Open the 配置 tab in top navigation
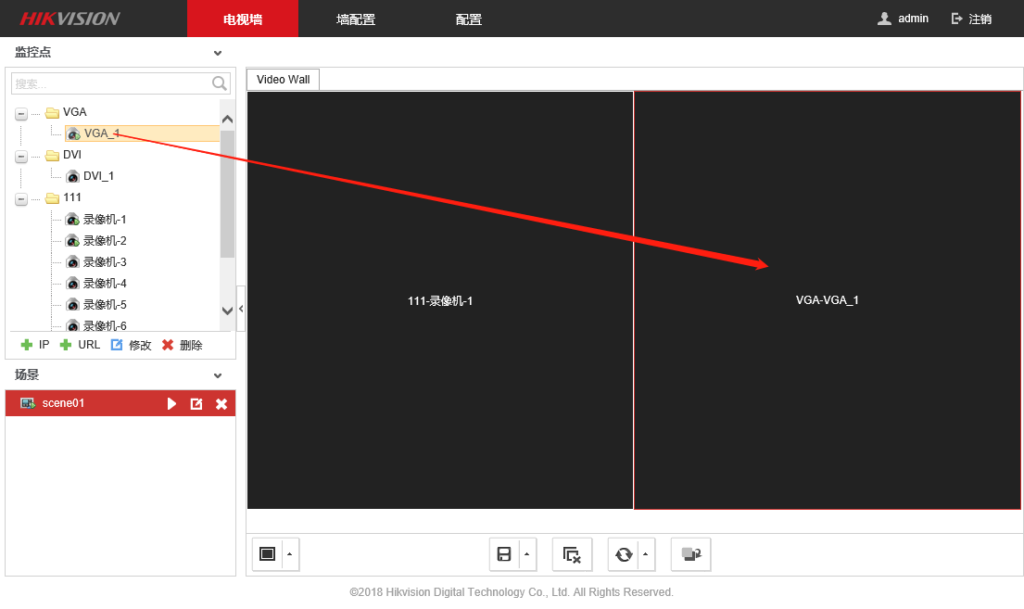1024x609 pixels. (x=468, y=19)
